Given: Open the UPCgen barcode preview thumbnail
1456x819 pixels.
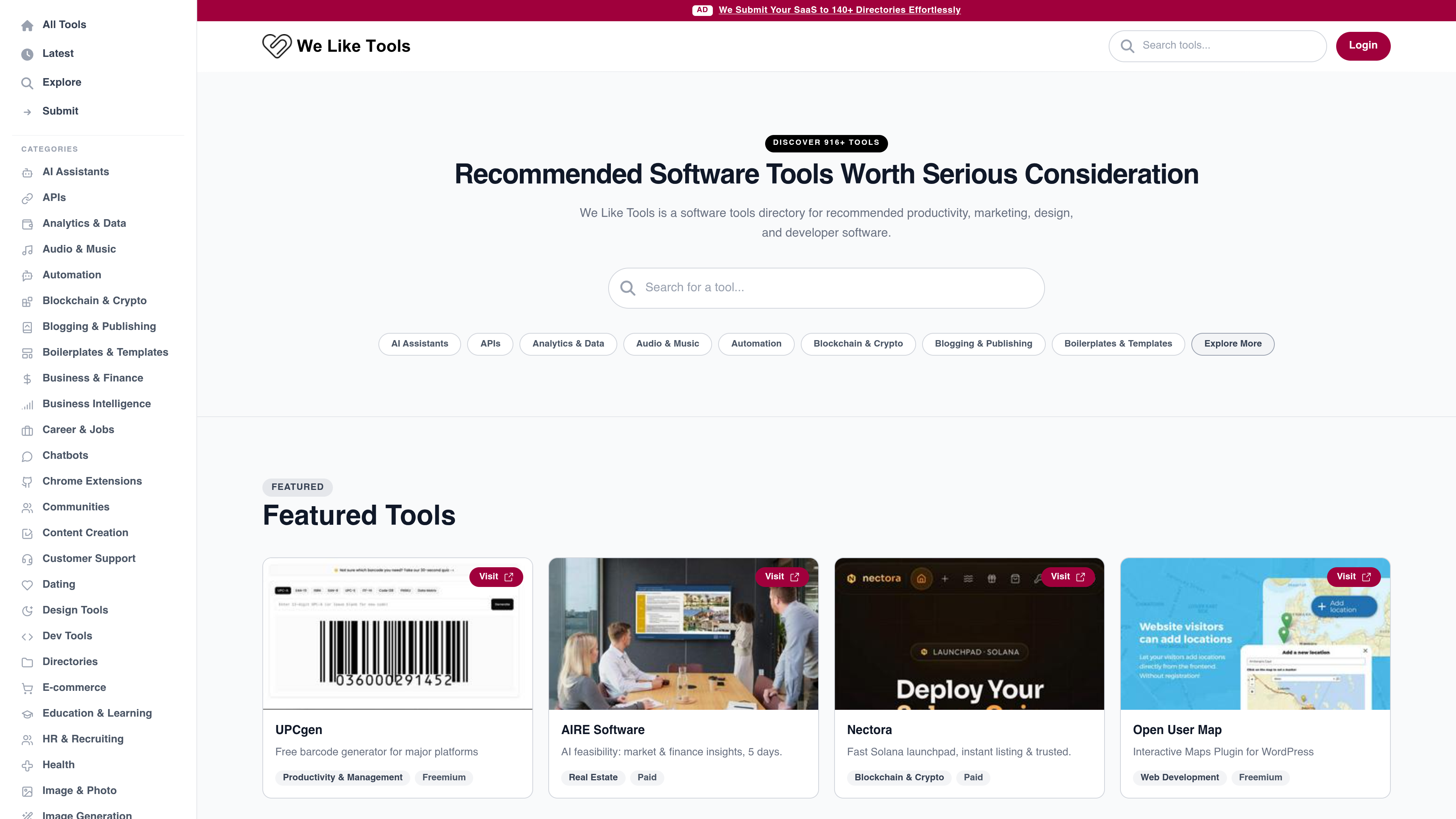Looking at the screenshot, I should 397,634.
